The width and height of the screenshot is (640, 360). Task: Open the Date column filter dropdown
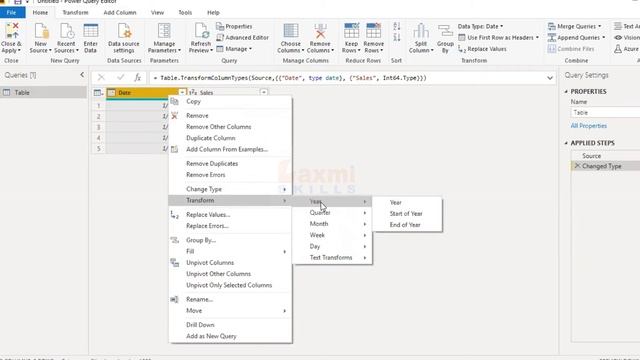(182, 93)
